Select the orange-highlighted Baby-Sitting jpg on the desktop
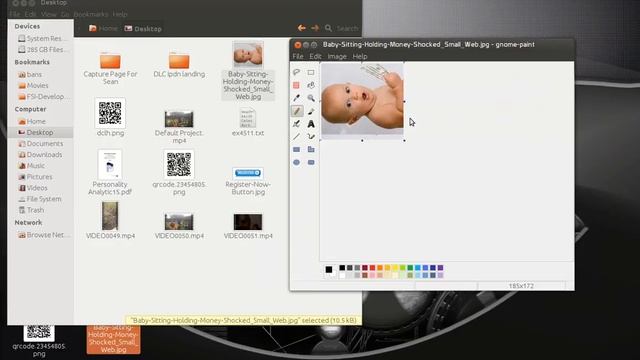The width and height of the screenshot is (640, 360). click(113, 340)
